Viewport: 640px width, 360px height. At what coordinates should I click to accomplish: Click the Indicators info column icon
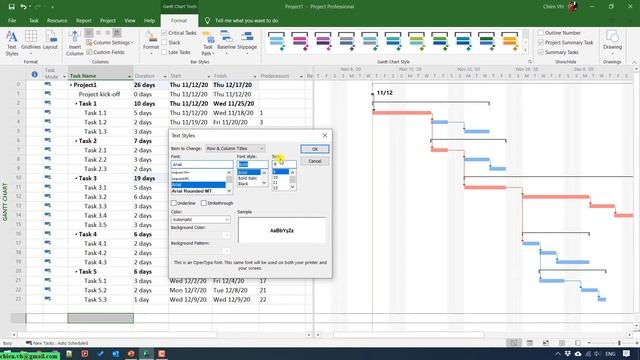coord(35,74)
